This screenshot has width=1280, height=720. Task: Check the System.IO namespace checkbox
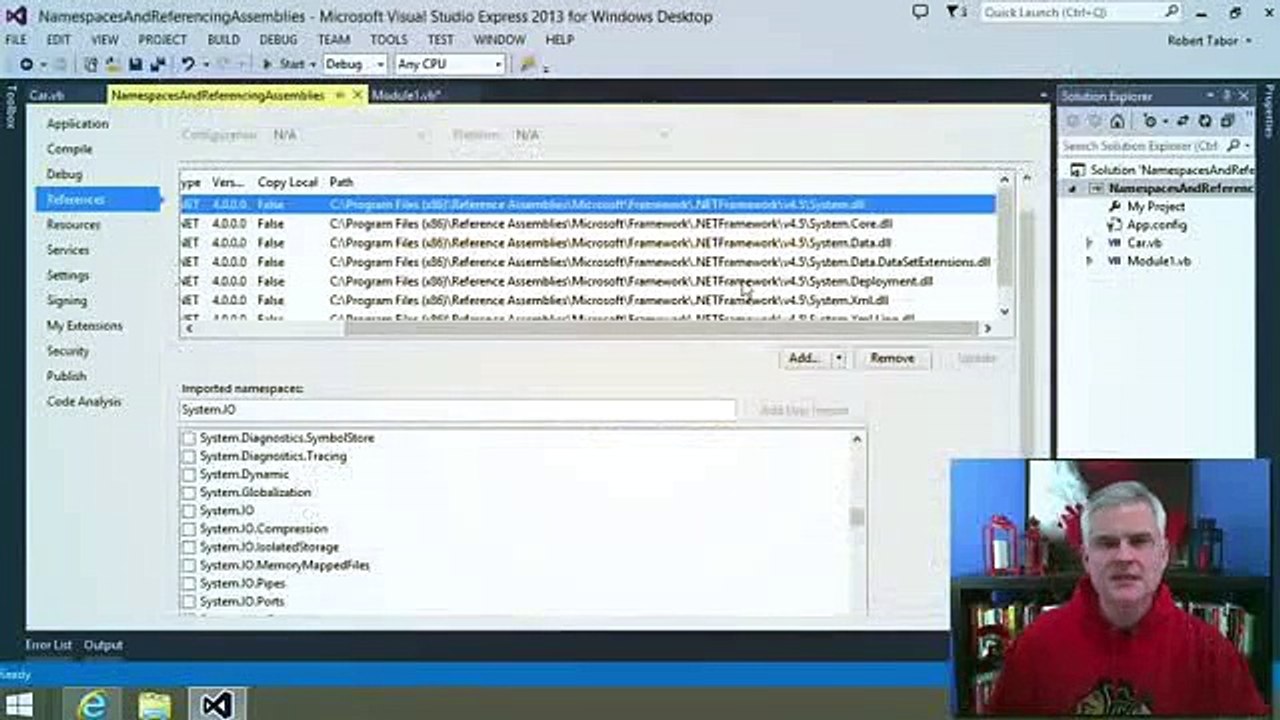coord(188,510)
